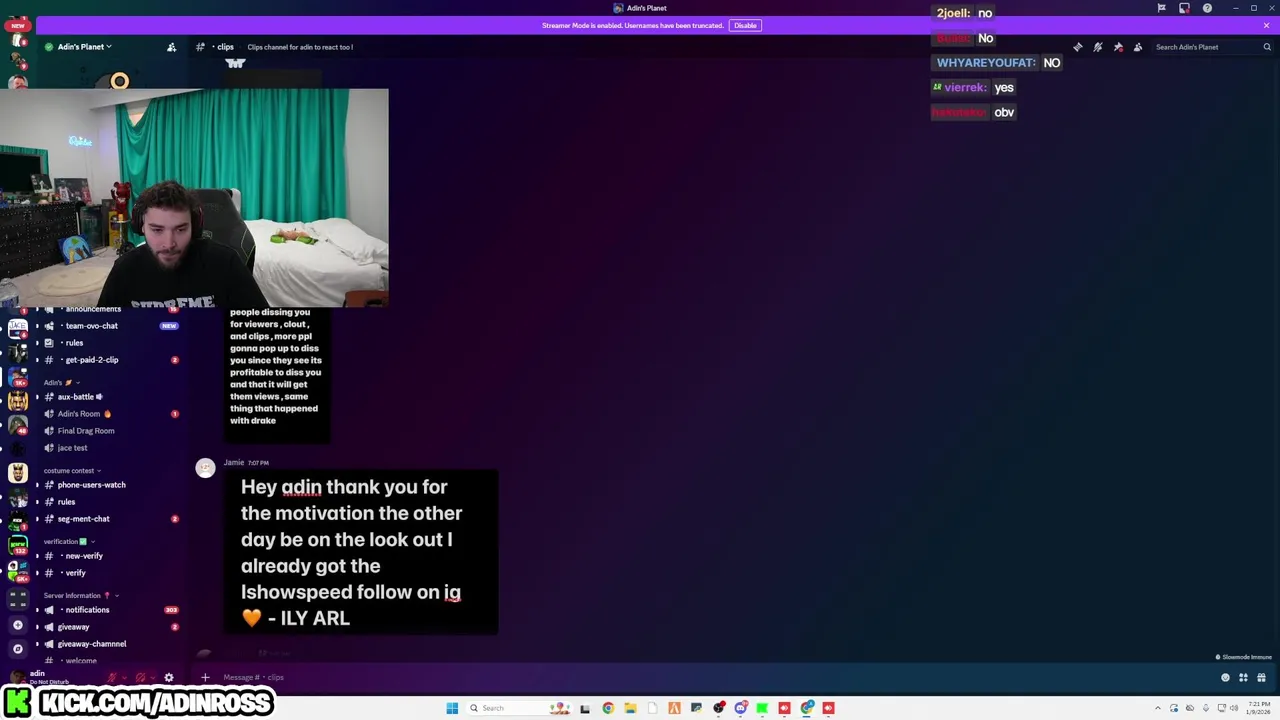Click Add a Server plus icon
Viewport: 1280px width, 720px height.
point(17,625)
